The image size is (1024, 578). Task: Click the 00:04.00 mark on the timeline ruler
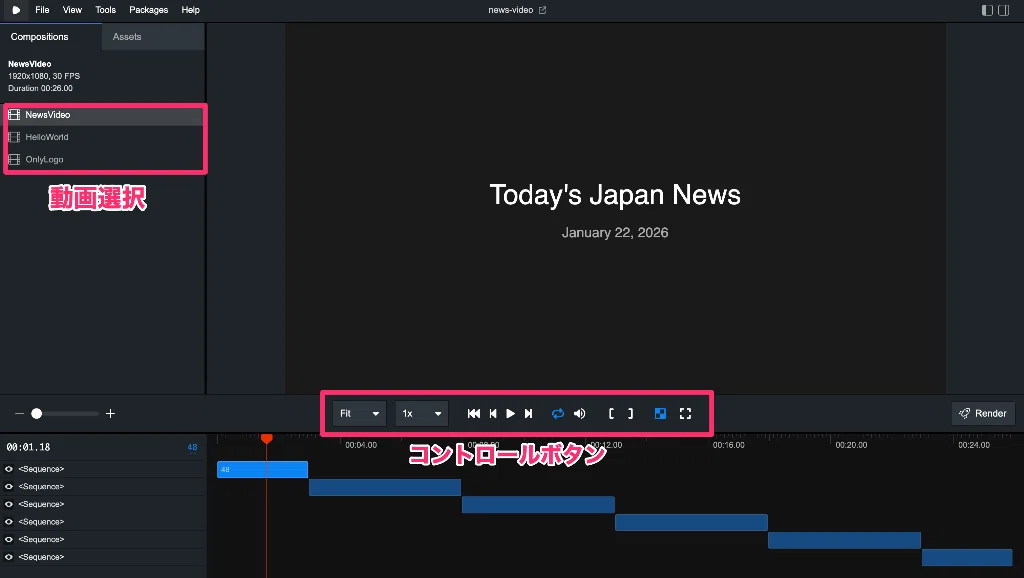coord(360,445)
